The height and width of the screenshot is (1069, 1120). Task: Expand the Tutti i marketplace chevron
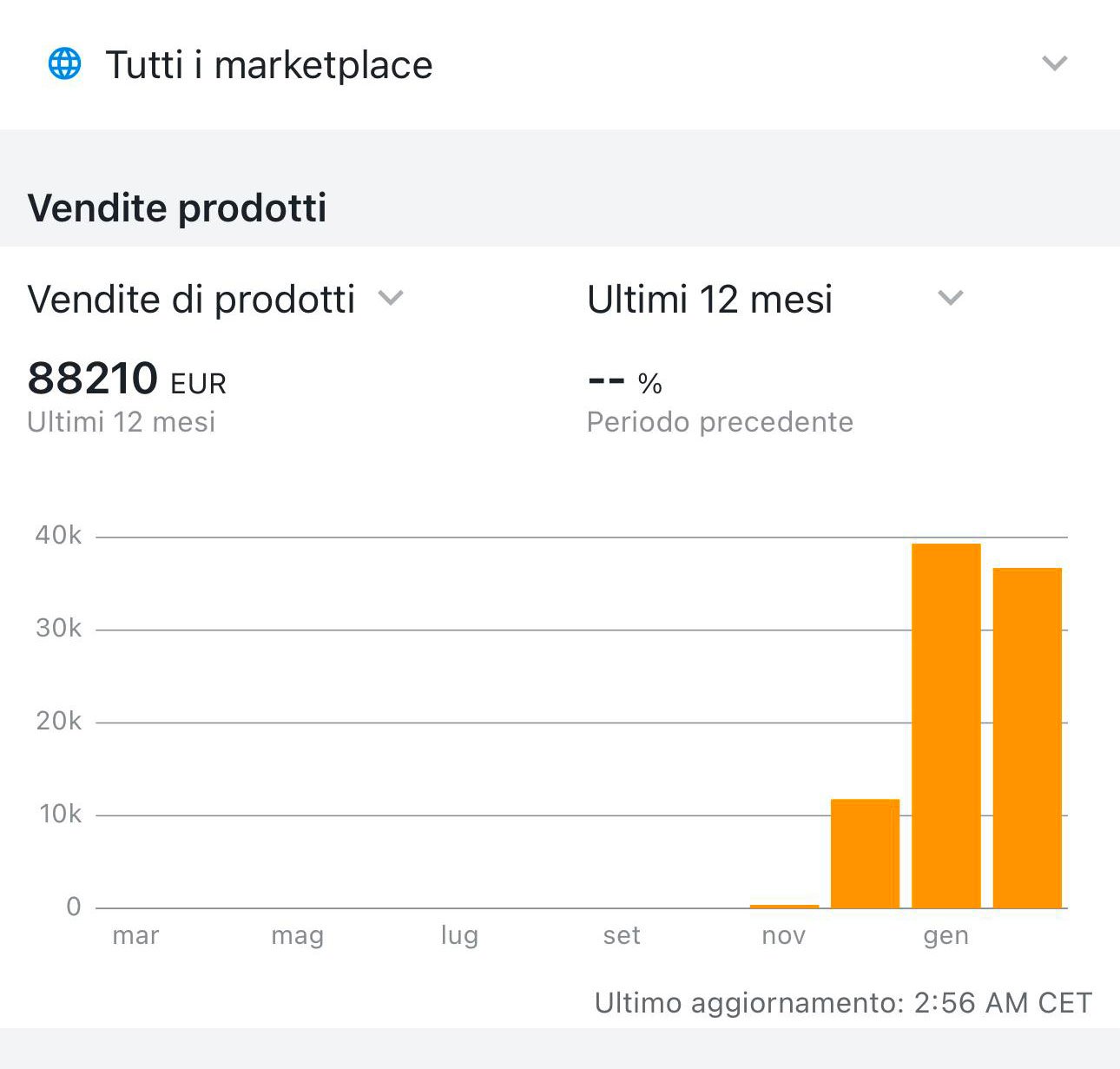[1054, 63]
